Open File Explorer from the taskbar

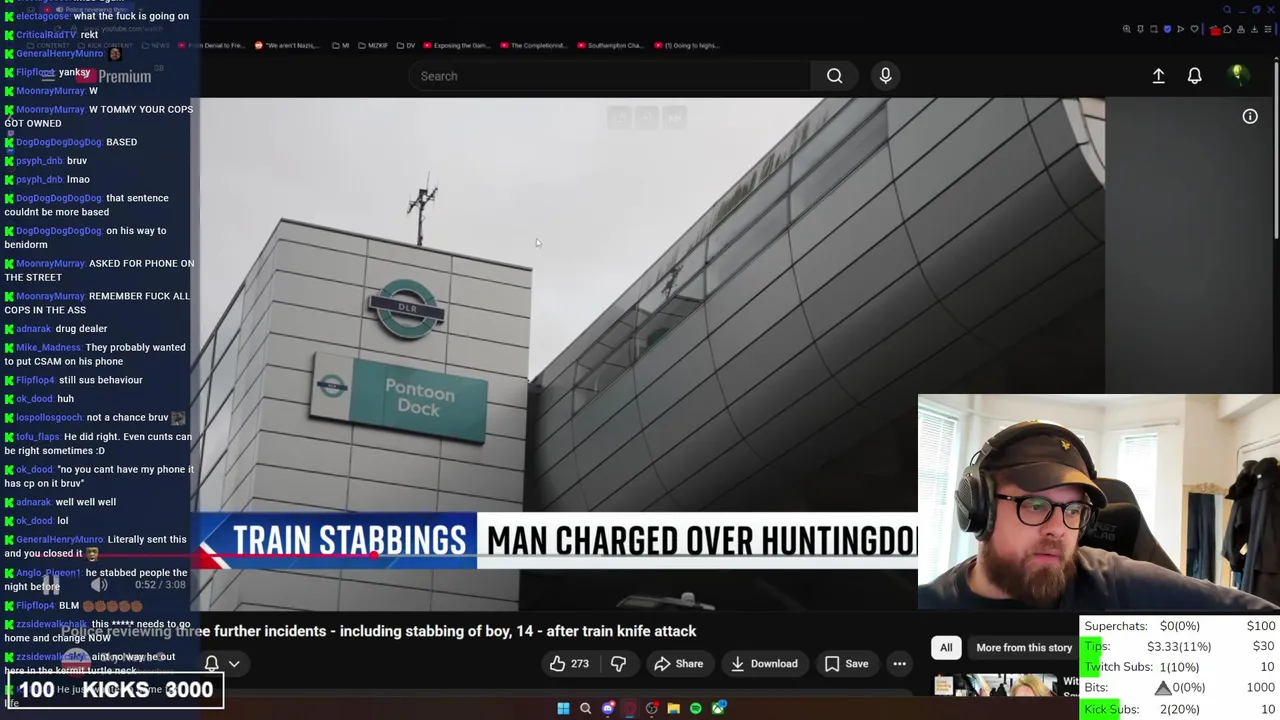tap(673, 708)
